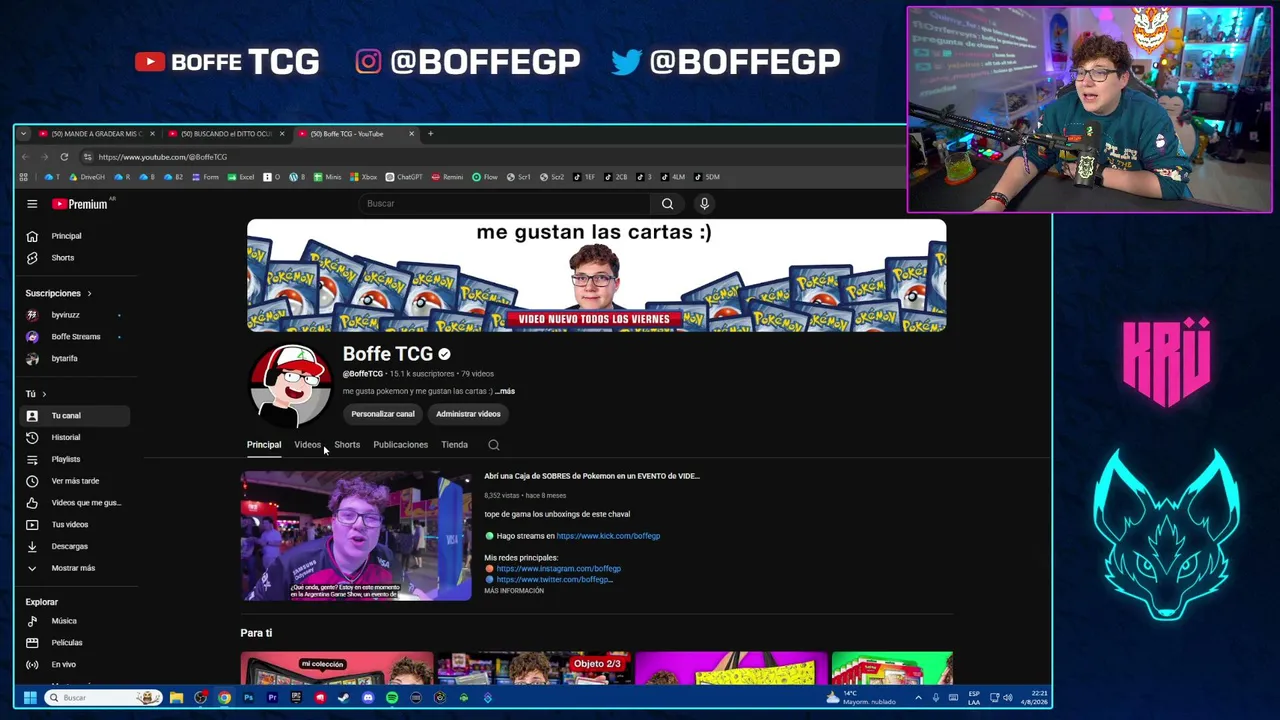
Task: Click the browser address bar URL
Action: coord(163,157)
